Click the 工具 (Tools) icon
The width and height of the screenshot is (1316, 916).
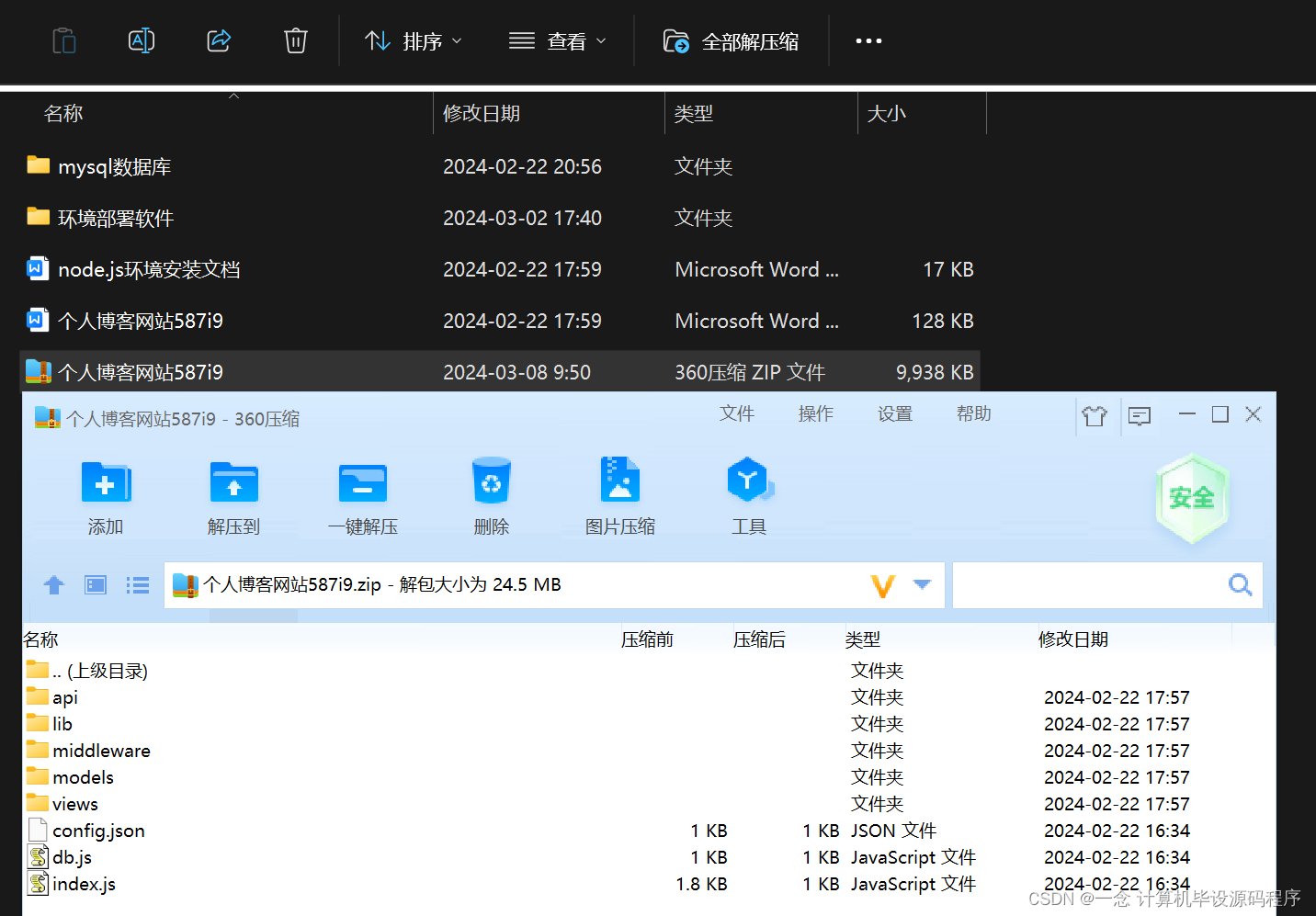click(x=748, y=496)
